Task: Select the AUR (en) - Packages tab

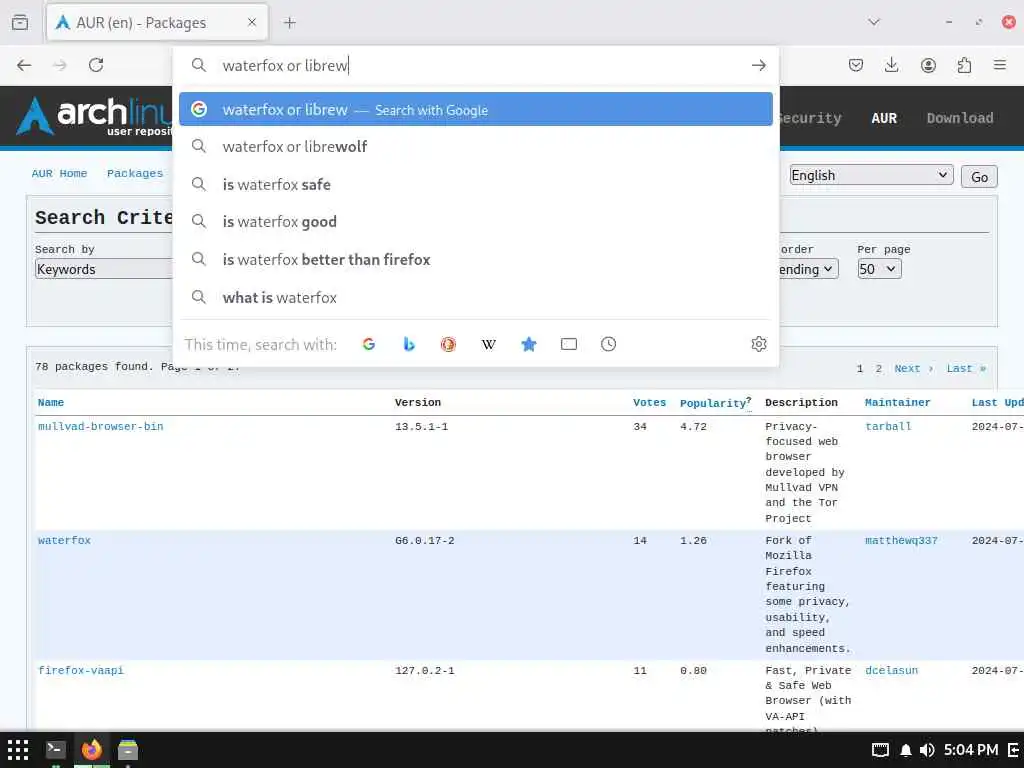Action: click(157, 23)
